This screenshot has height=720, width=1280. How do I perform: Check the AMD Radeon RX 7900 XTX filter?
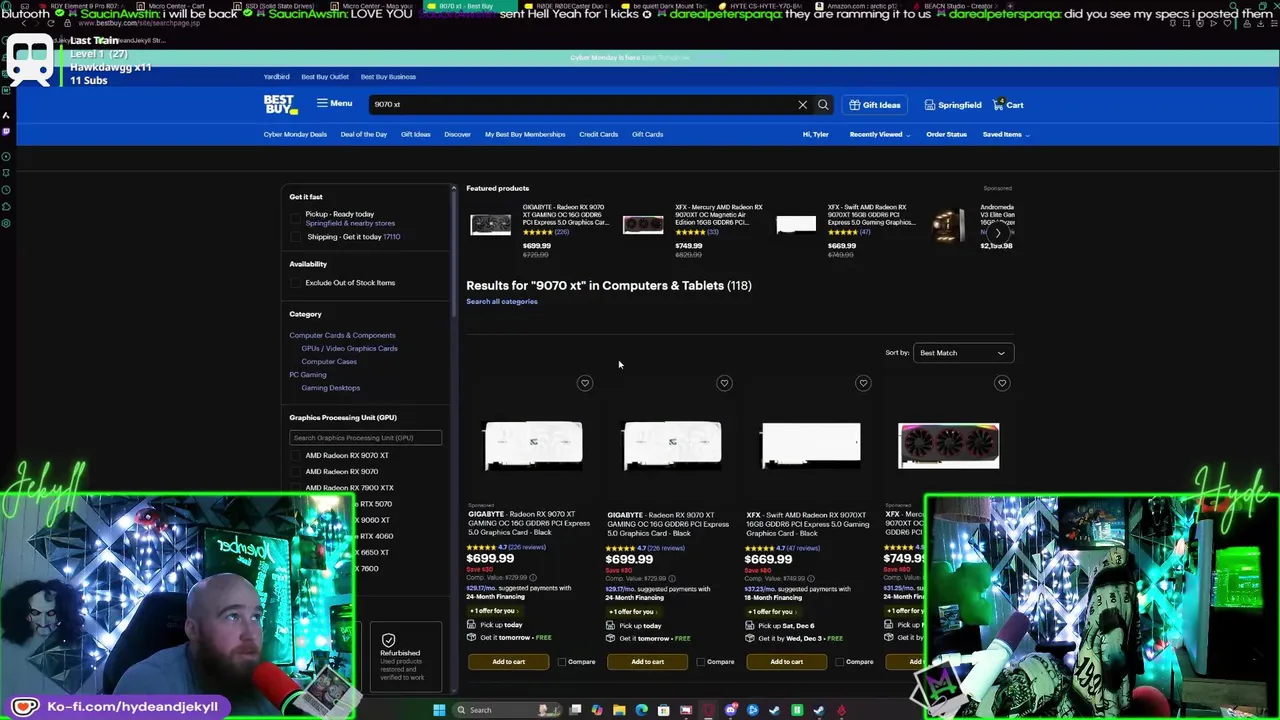(x=296, y=487)
